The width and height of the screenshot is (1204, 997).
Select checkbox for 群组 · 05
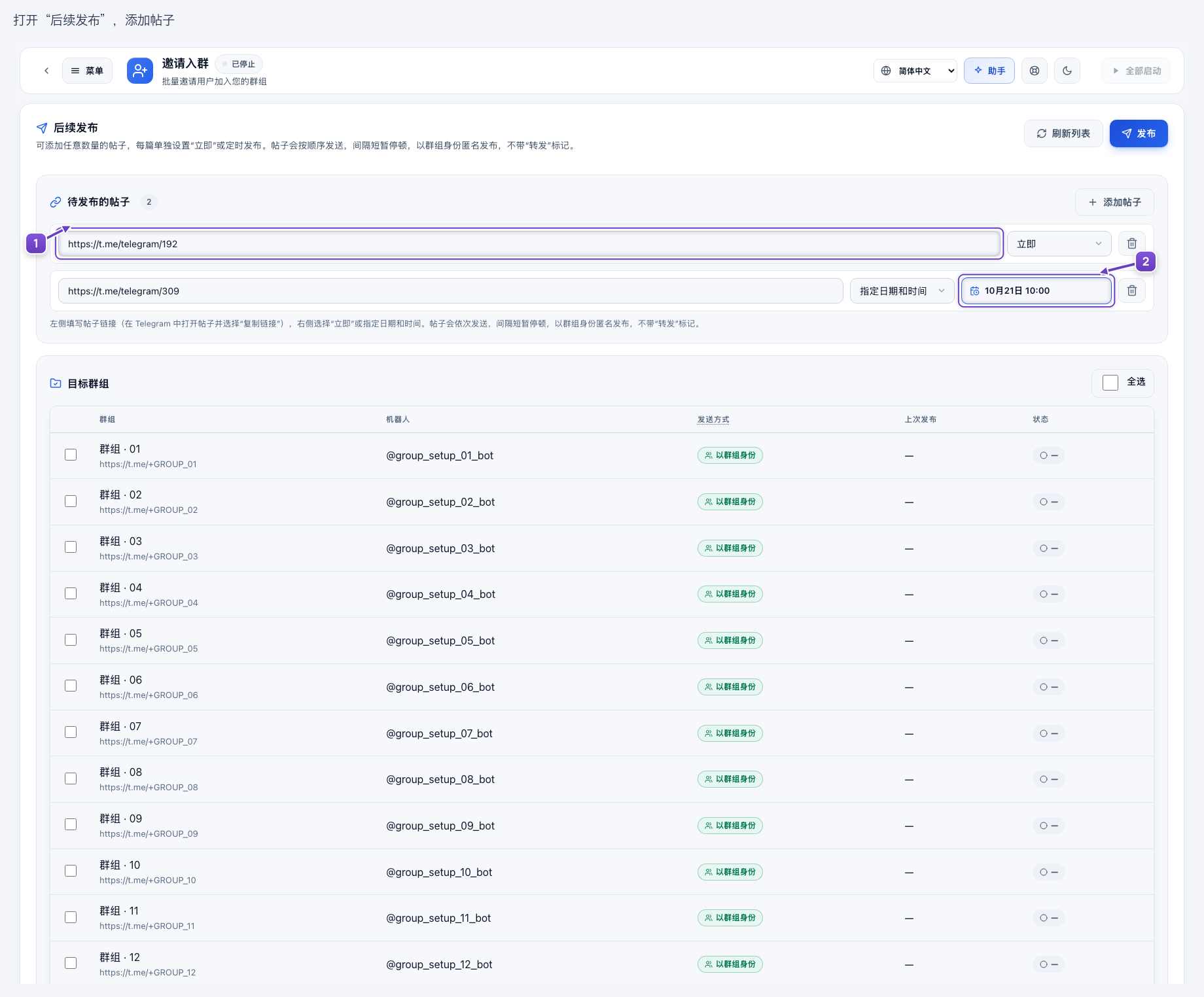pyautogui.click(x=71, y=640)
